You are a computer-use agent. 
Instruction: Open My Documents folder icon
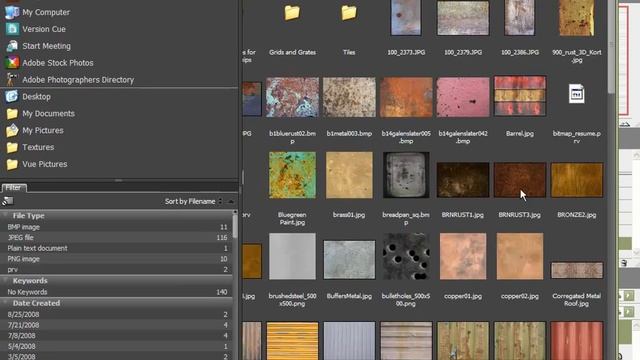(x=12, y=113)
